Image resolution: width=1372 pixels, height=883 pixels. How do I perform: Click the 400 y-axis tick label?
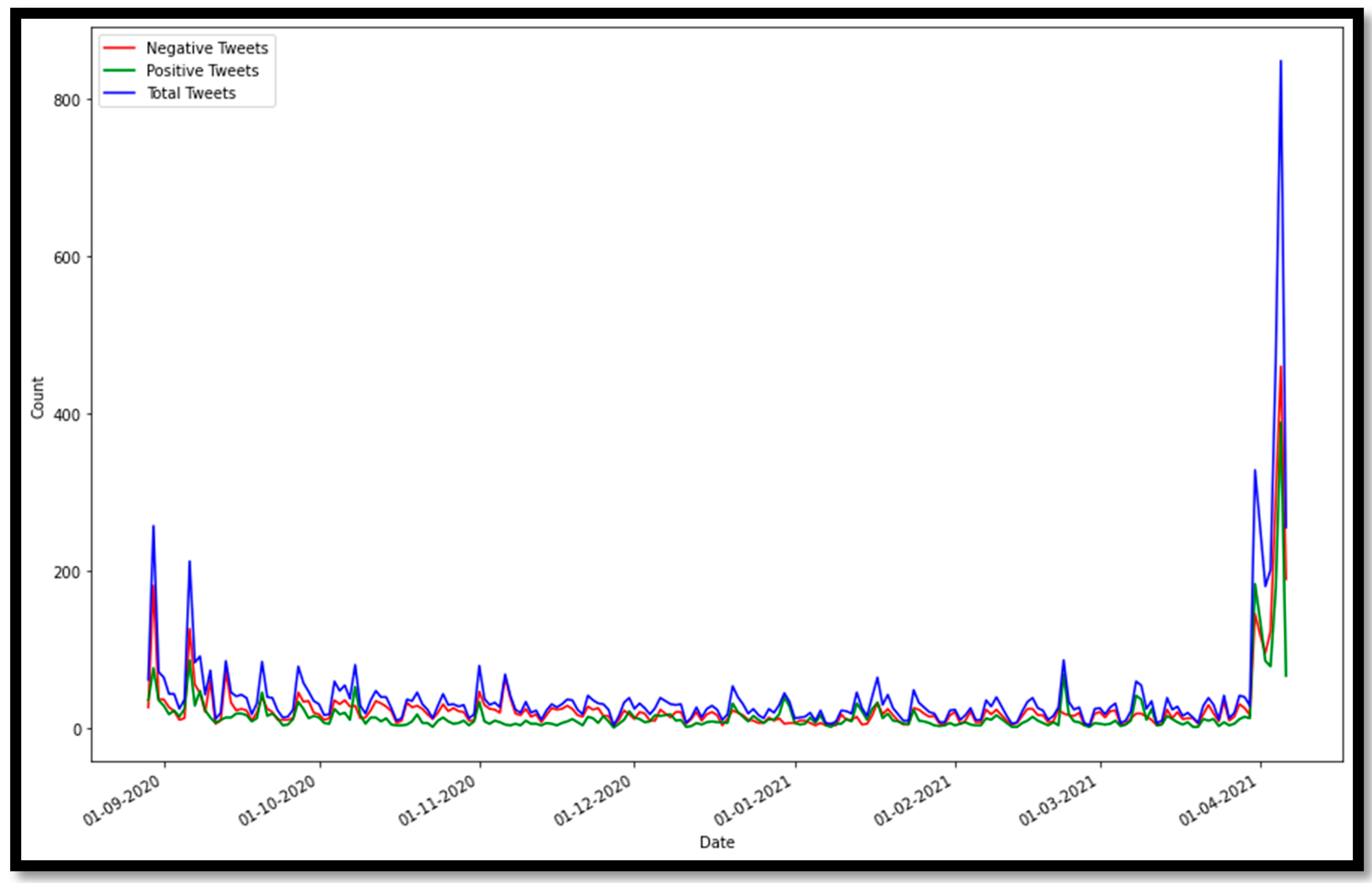pyautogui.click(x=66, y=415)
